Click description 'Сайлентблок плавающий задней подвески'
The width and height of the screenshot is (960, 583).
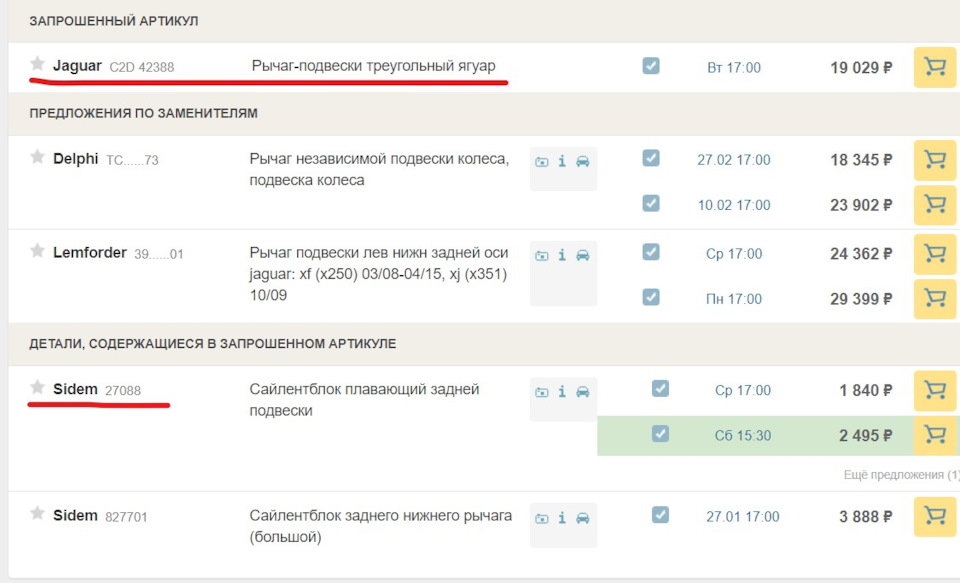point(364,400)
